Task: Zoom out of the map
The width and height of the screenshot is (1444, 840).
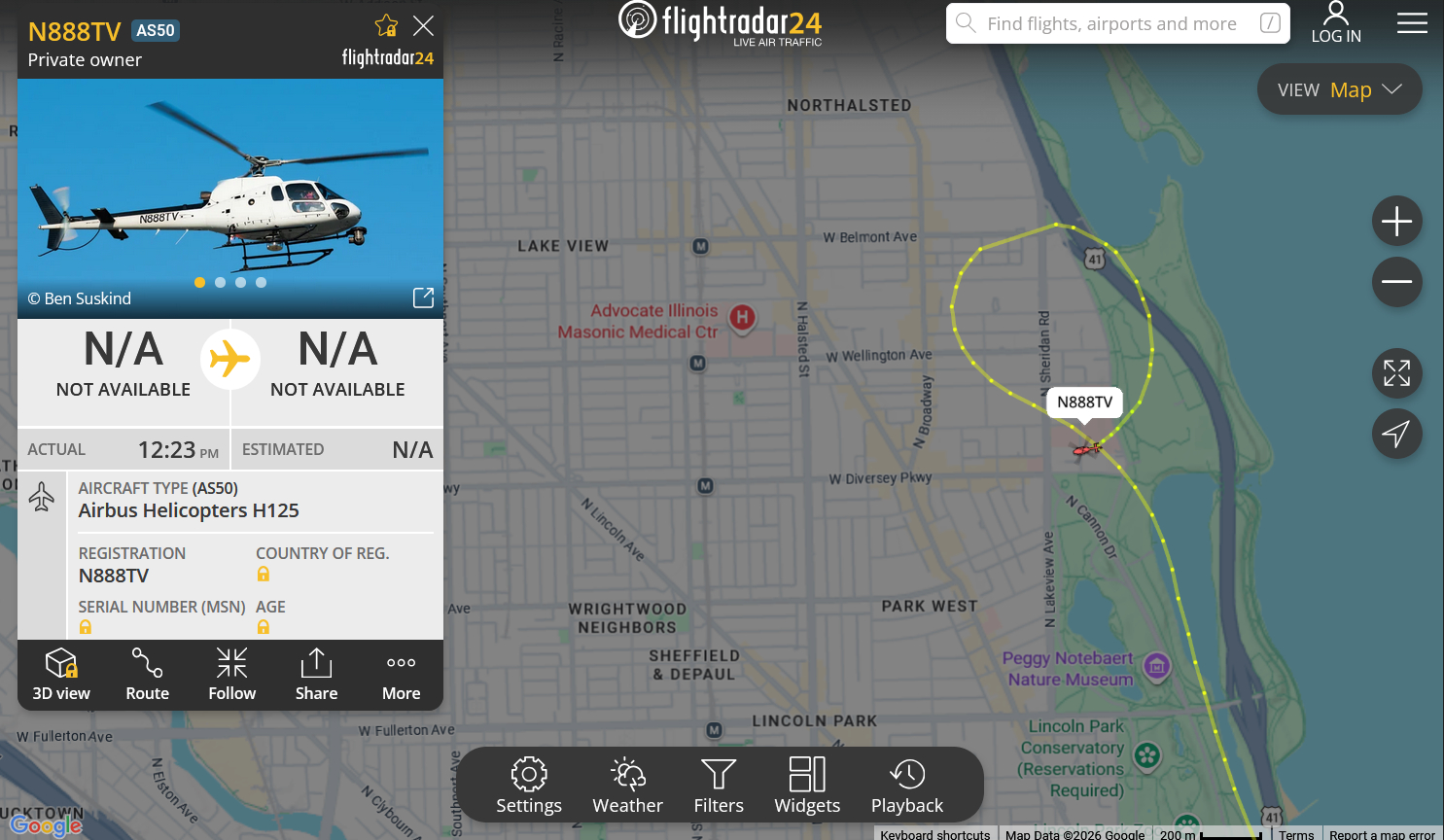Action: click(x=1397, y=282)
